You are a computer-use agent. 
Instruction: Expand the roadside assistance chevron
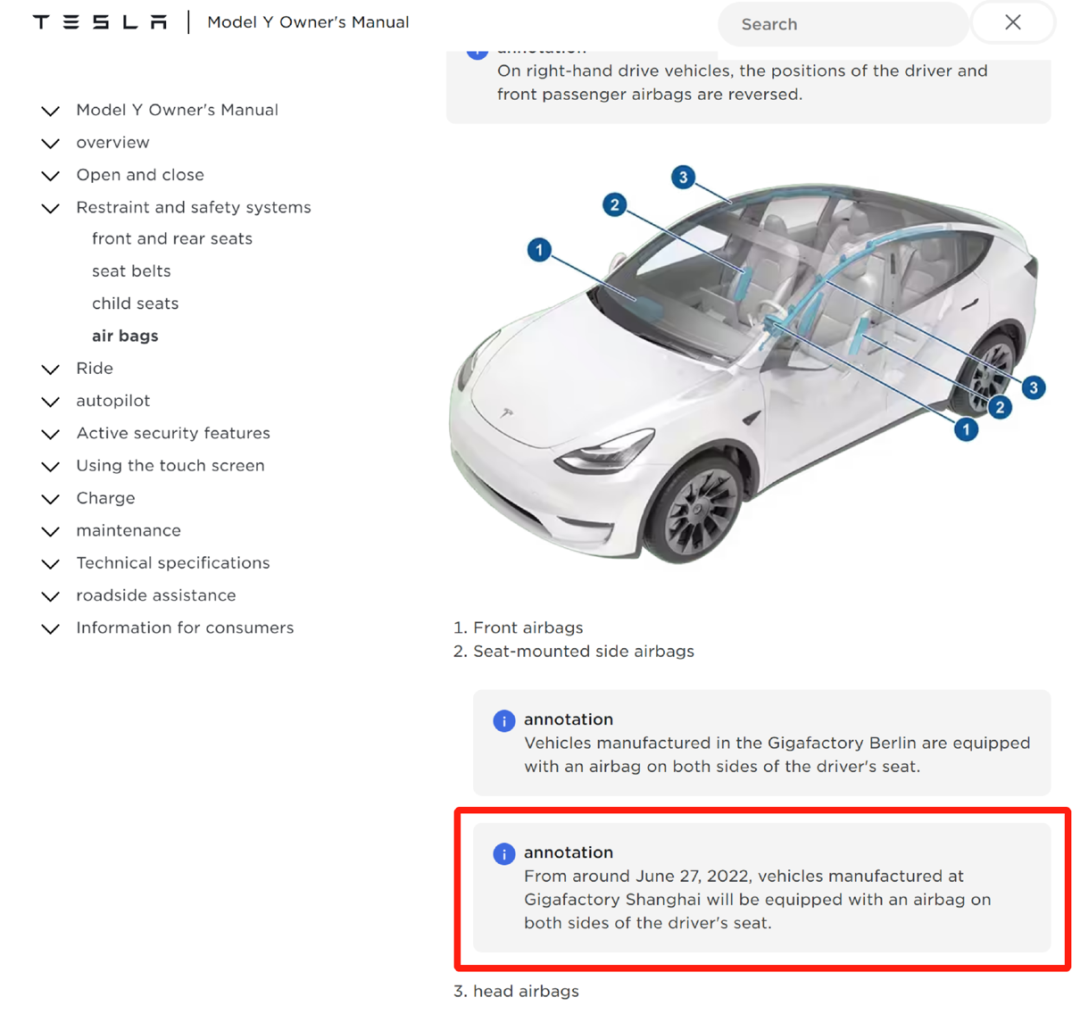50,596
